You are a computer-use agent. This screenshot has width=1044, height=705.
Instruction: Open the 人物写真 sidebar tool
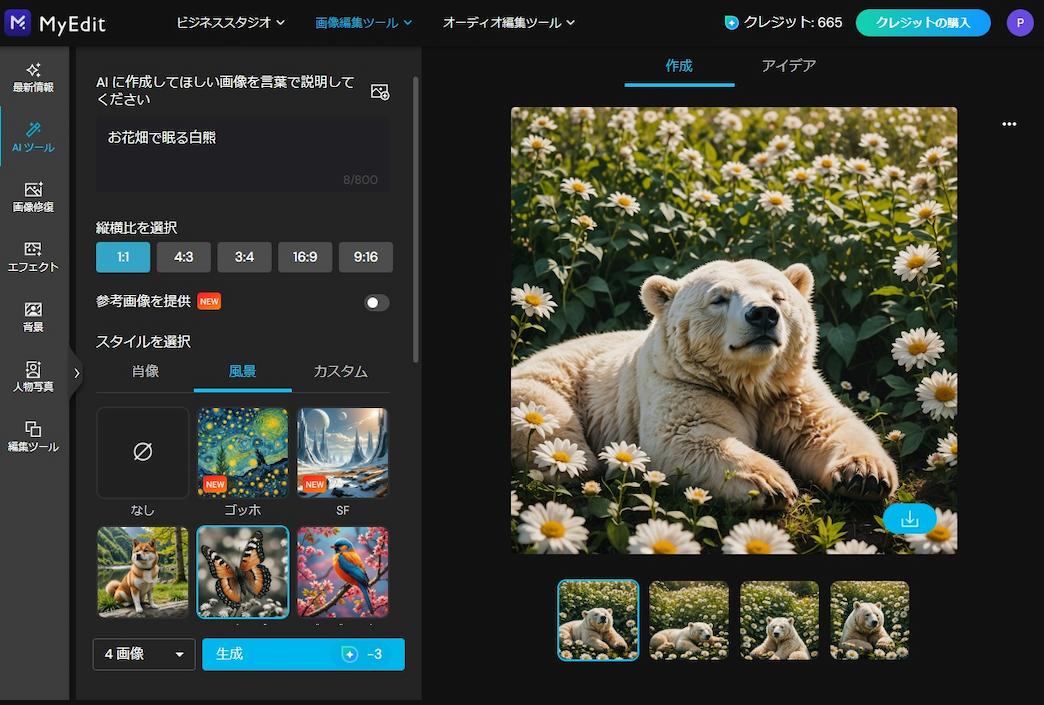pos(33,377)
